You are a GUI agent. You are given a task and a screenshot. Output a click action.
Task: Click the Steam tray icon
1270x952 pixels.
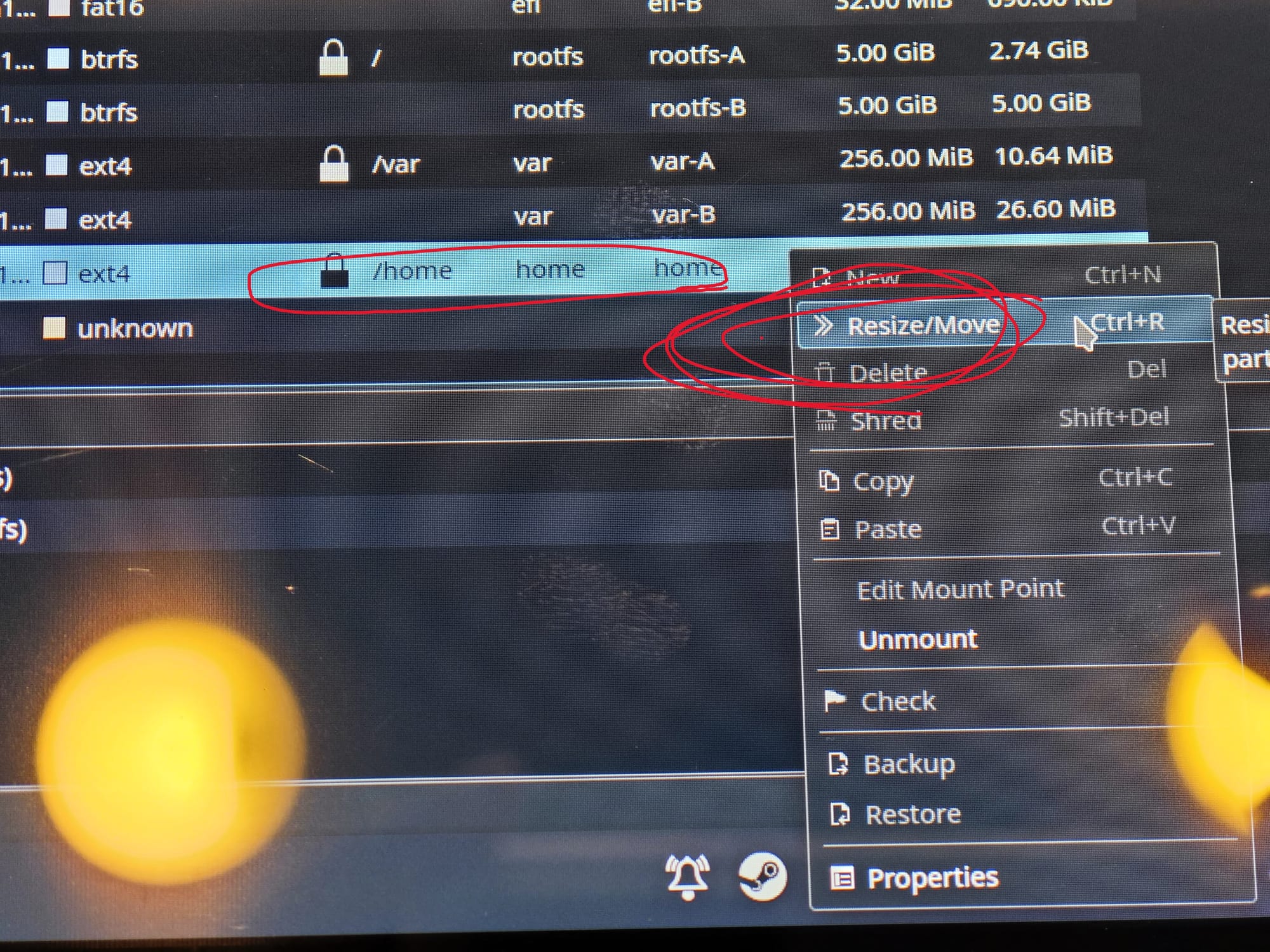pos(763,876)
